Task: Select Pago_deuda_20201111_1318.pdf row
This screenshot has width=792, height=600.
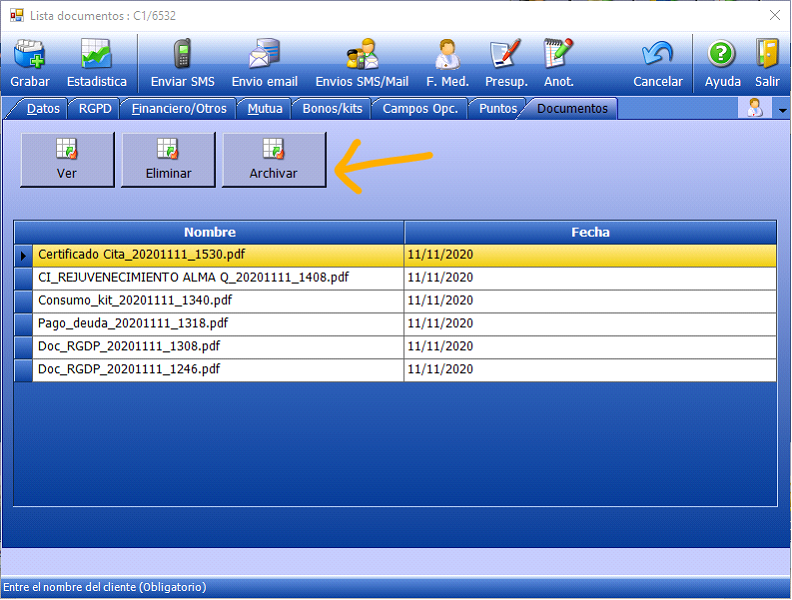Action: tap(133, 323)
